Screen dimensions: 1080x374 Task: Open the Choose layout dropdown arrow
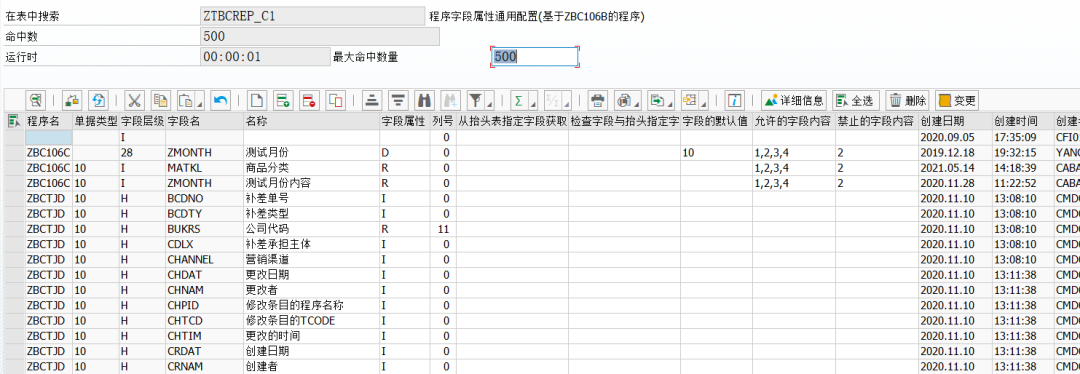(702, 105)
